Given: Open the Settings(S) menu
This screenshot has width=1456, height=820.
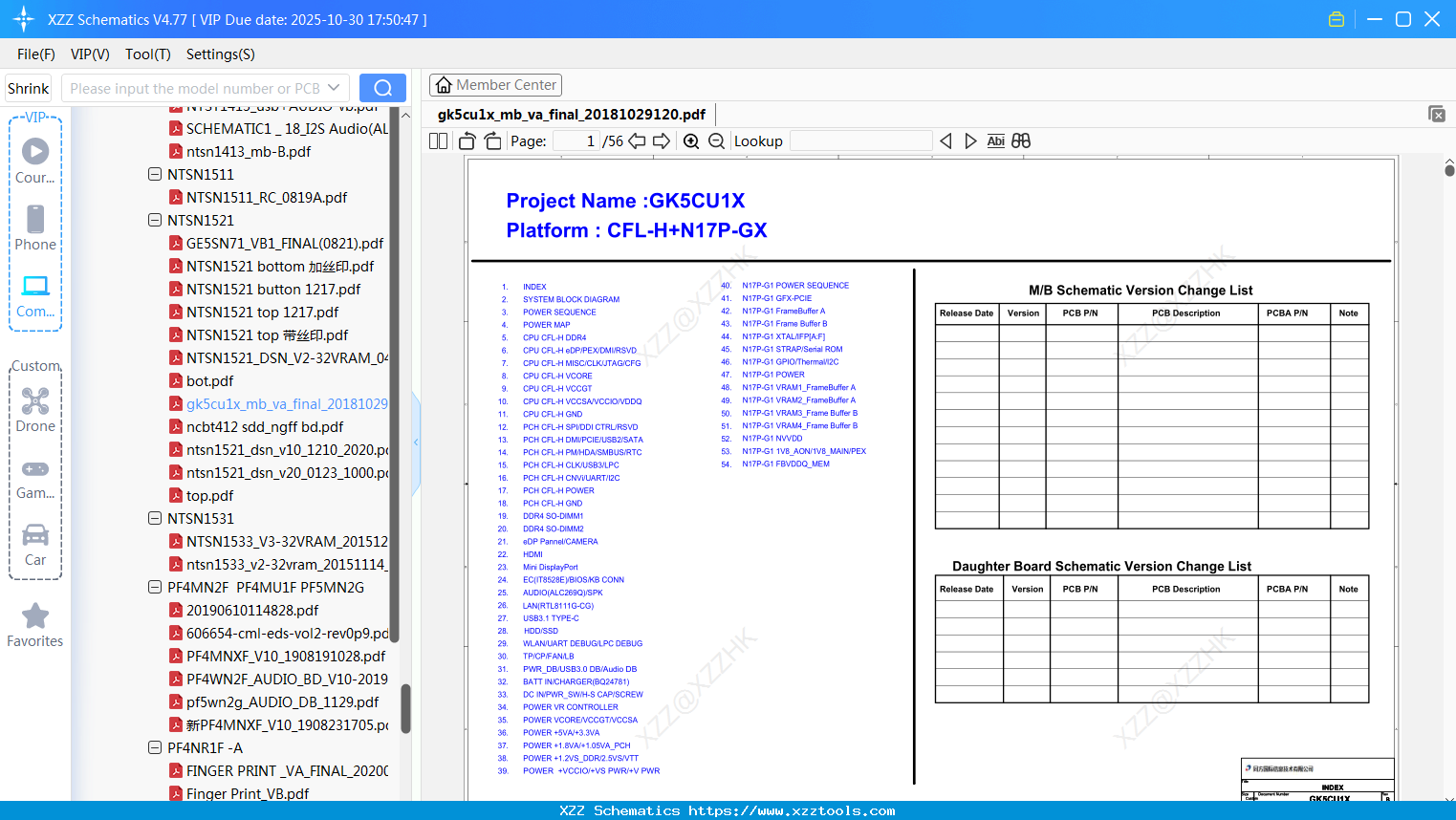Looking at the screenshot, I should pyautogui.click(x=221, y=54).
